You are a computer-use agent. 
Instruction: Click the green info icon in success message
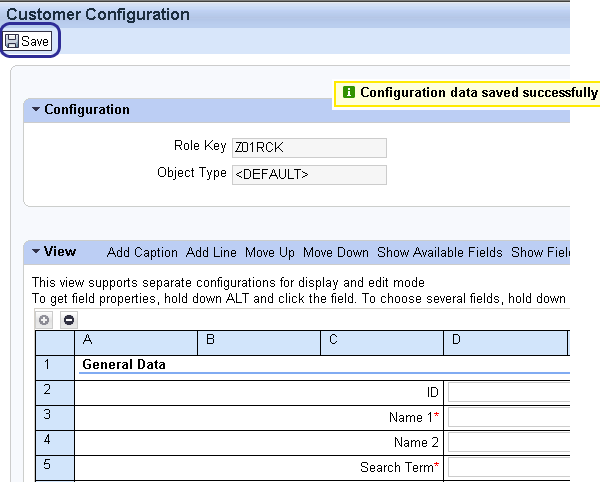tap(349, 92)
